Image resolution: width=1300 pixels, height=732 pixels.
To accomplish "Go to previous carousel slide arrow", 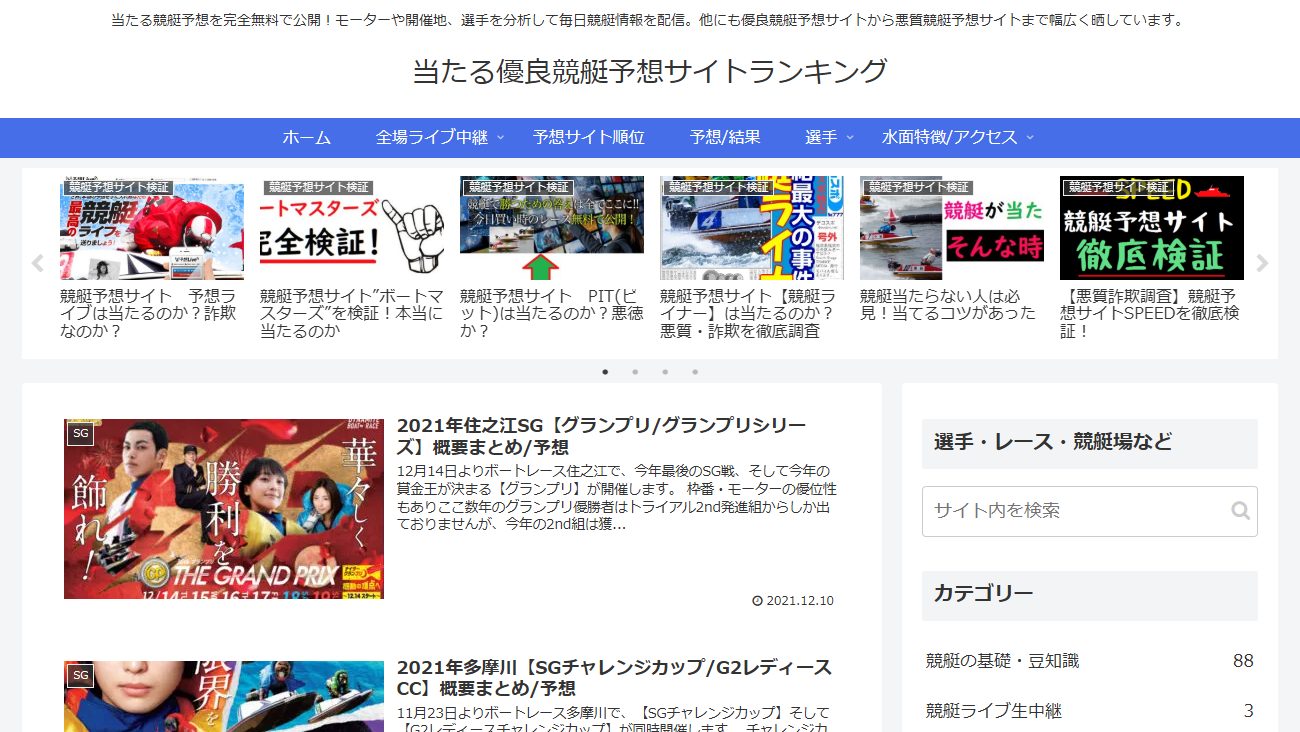I will 38,264.
